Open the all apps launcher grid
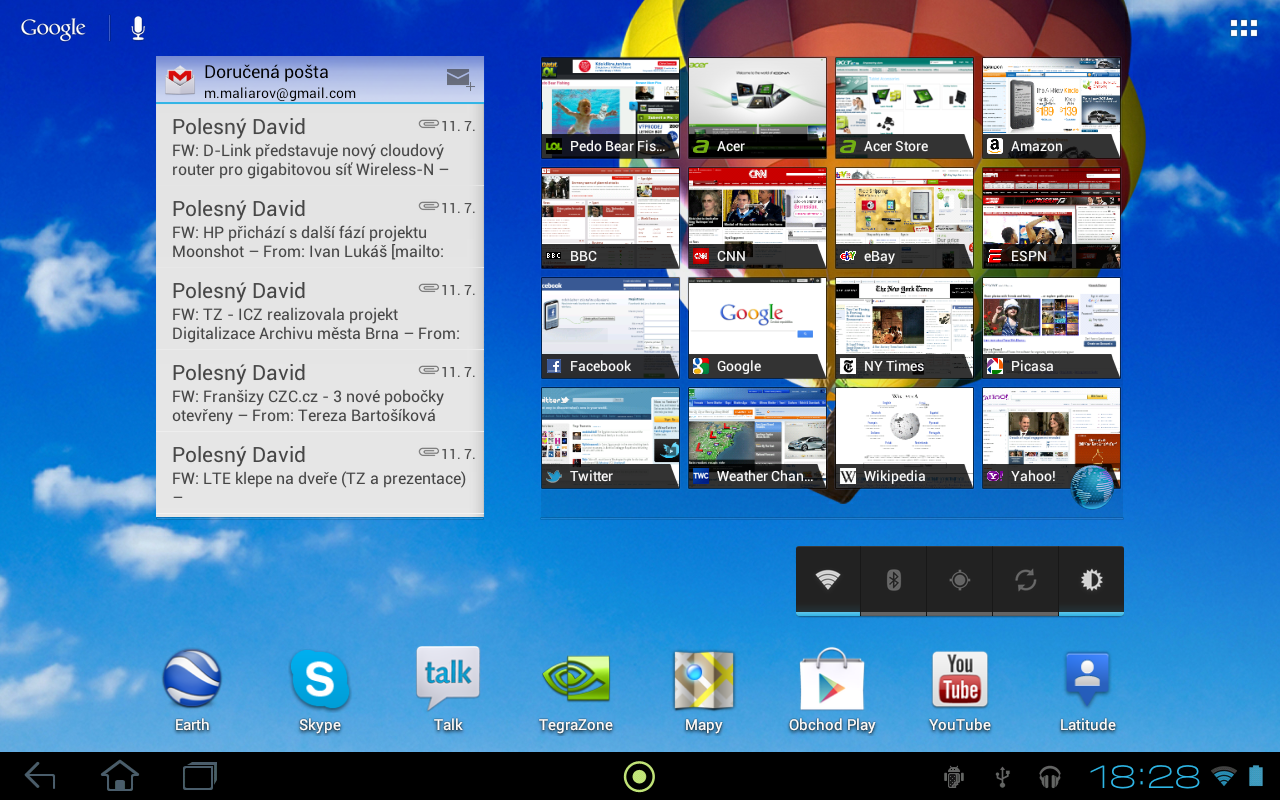The height and width of the screenshot is (800, 1280). pos(1243,28)
